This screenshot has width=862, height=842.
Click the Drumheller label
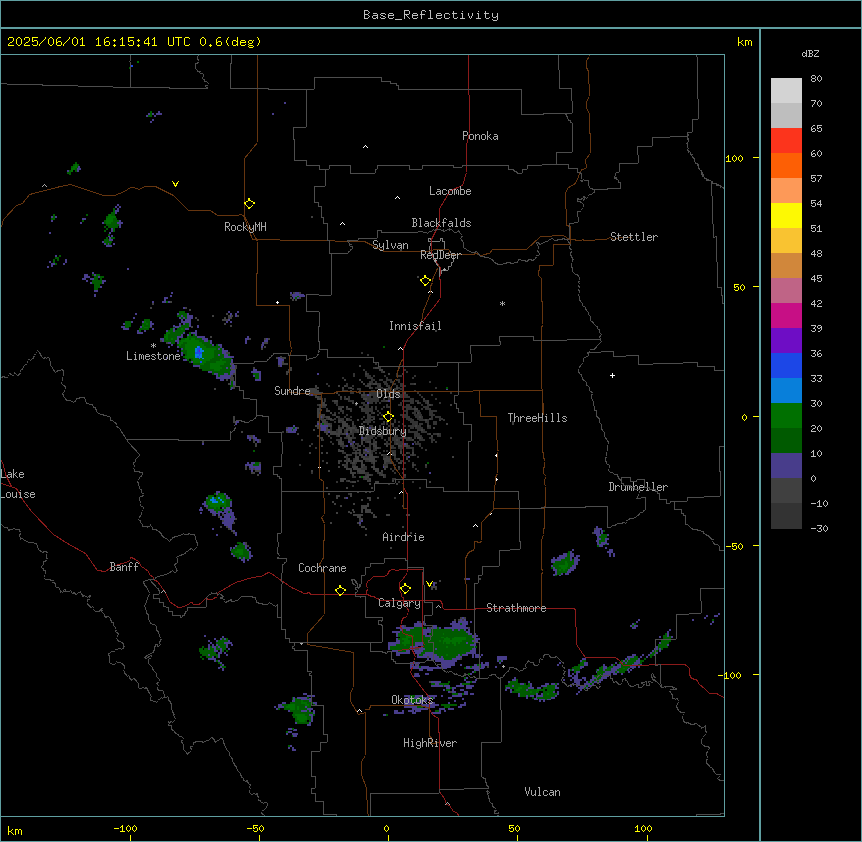point(638,487)
